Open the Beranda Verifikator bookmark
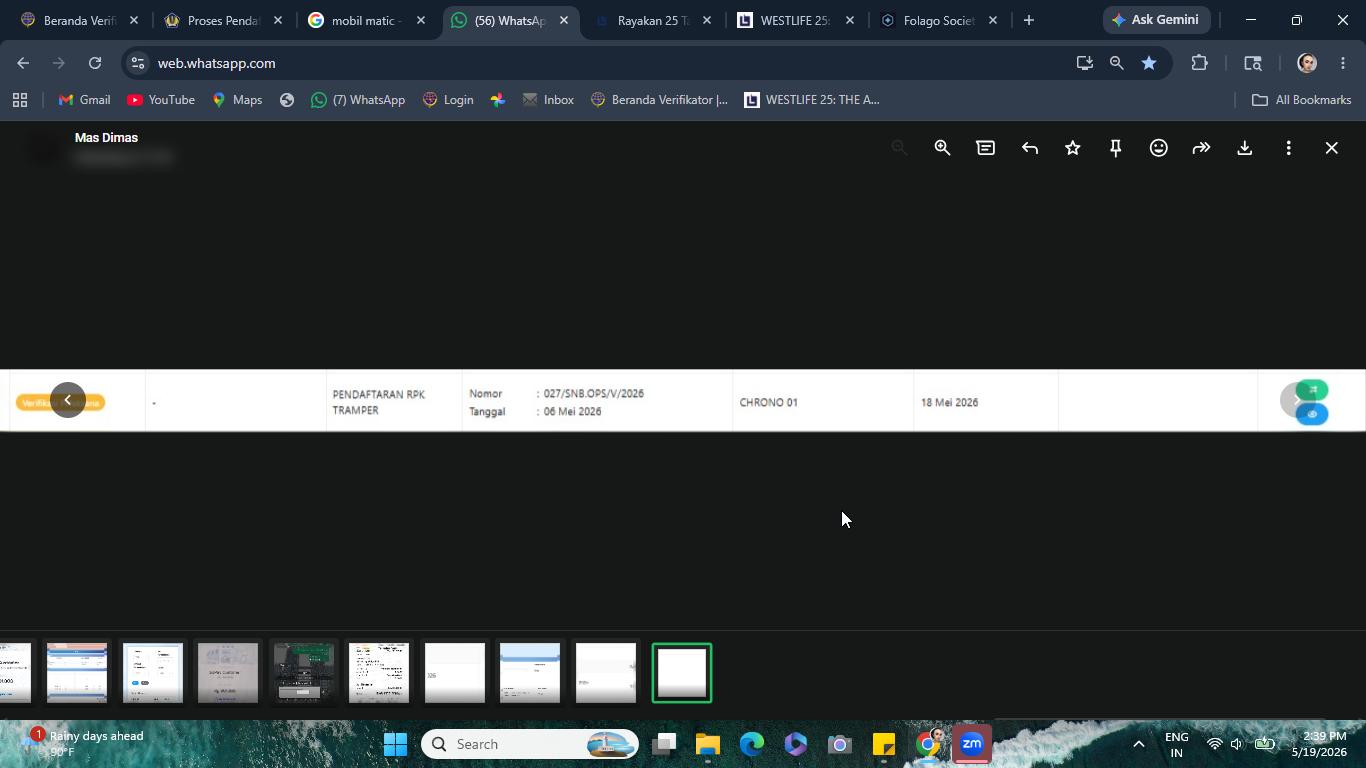This screenshot has width=1366, height=768. 659,100
